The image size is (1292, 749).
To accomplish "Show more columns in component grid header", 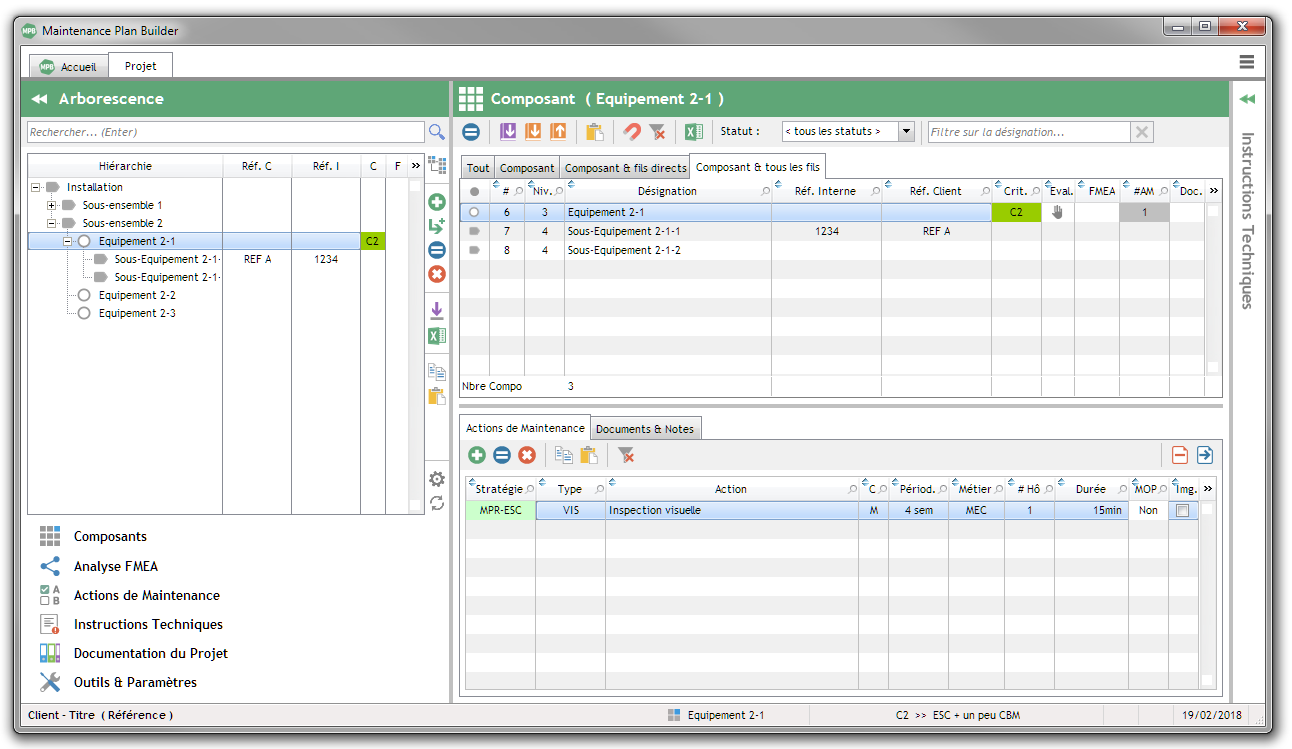I will (1214, 191).
